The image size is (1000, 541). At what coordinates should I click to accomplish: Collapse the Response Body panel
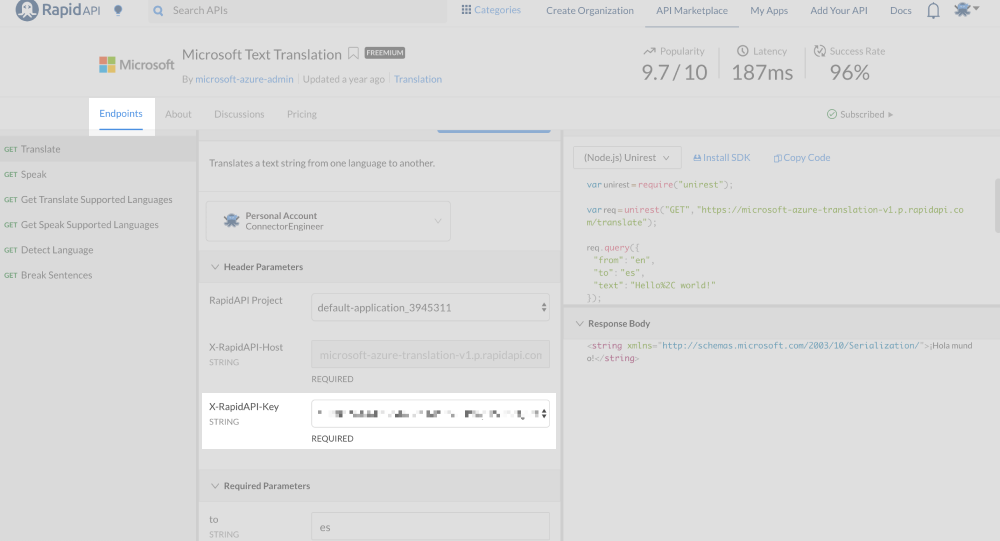tap(579, 324)
